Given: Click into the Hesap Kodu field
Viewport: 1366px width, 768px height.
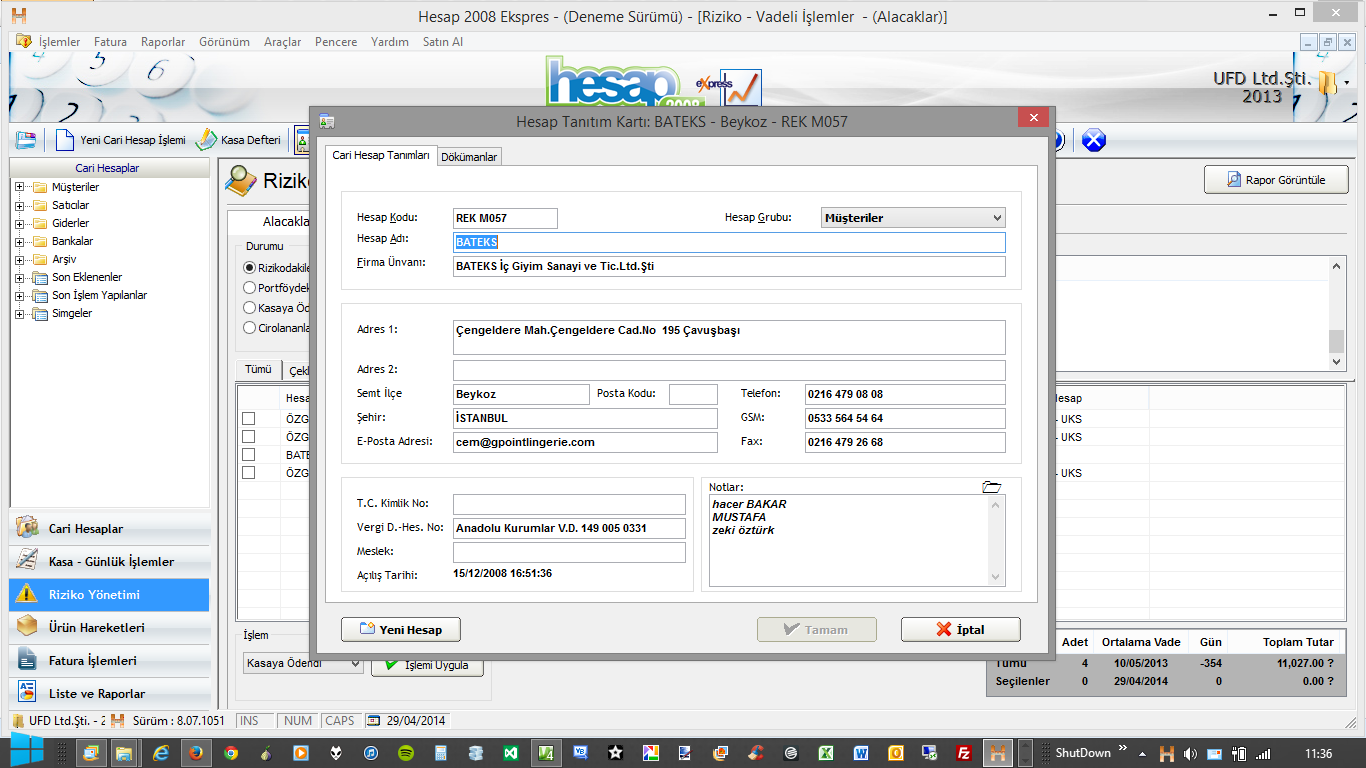Looking at the screenshot, I should [x=505, y=218].
